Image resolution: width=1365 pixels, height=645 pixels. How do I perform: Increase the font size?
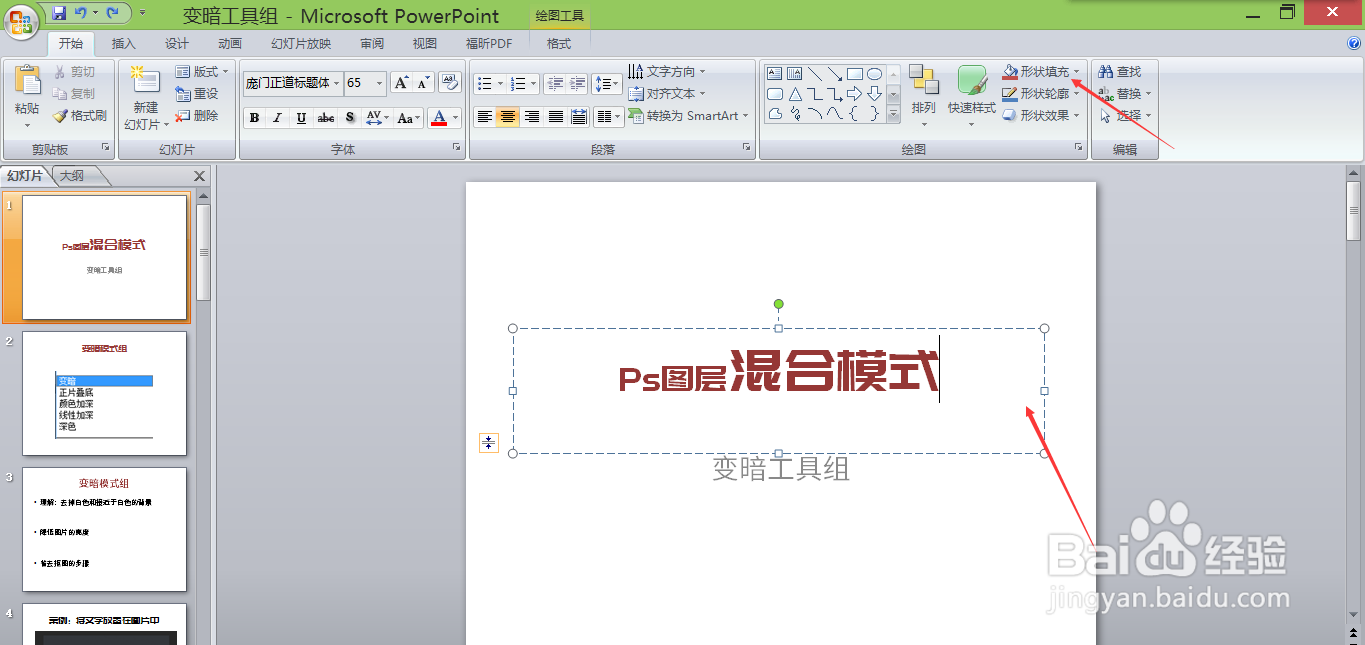pyautogui.click(x=401, y=83)
